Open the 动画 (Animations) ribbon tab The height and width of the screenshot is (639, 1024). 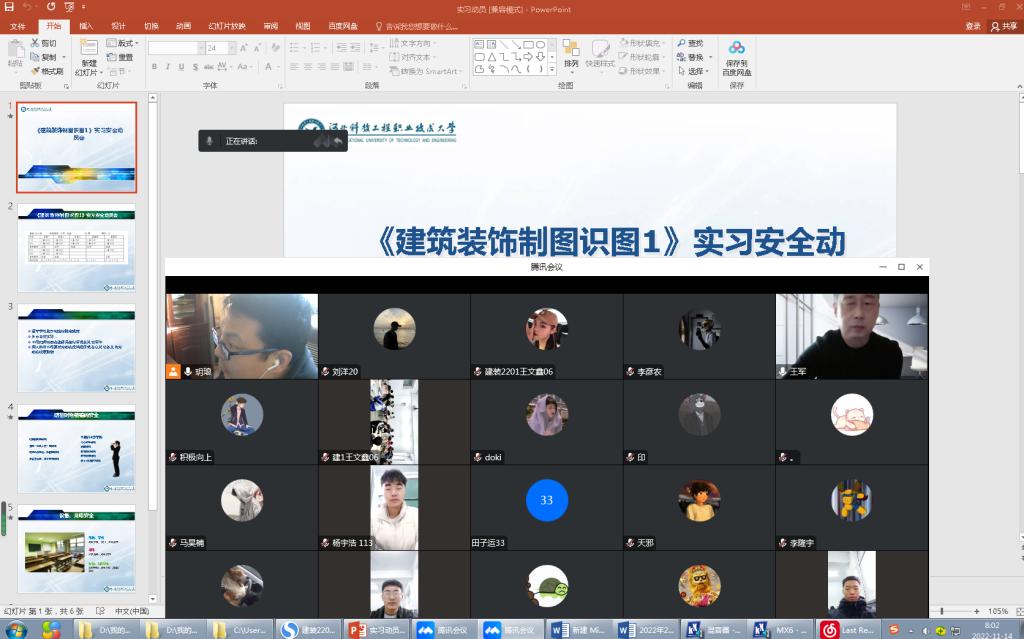[x=183, y=26]
